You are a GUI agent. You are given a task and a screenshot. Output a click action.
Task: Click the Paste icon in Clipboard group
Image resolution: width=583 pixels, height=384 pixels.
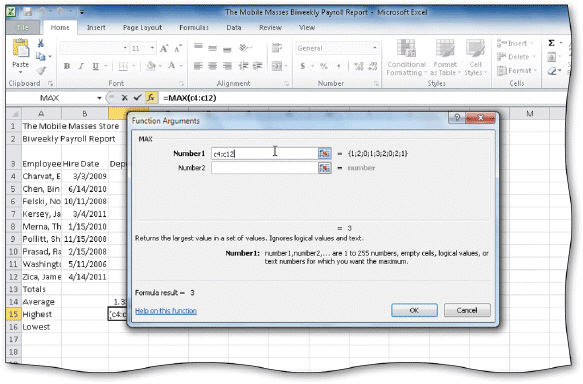click(20, 48)
